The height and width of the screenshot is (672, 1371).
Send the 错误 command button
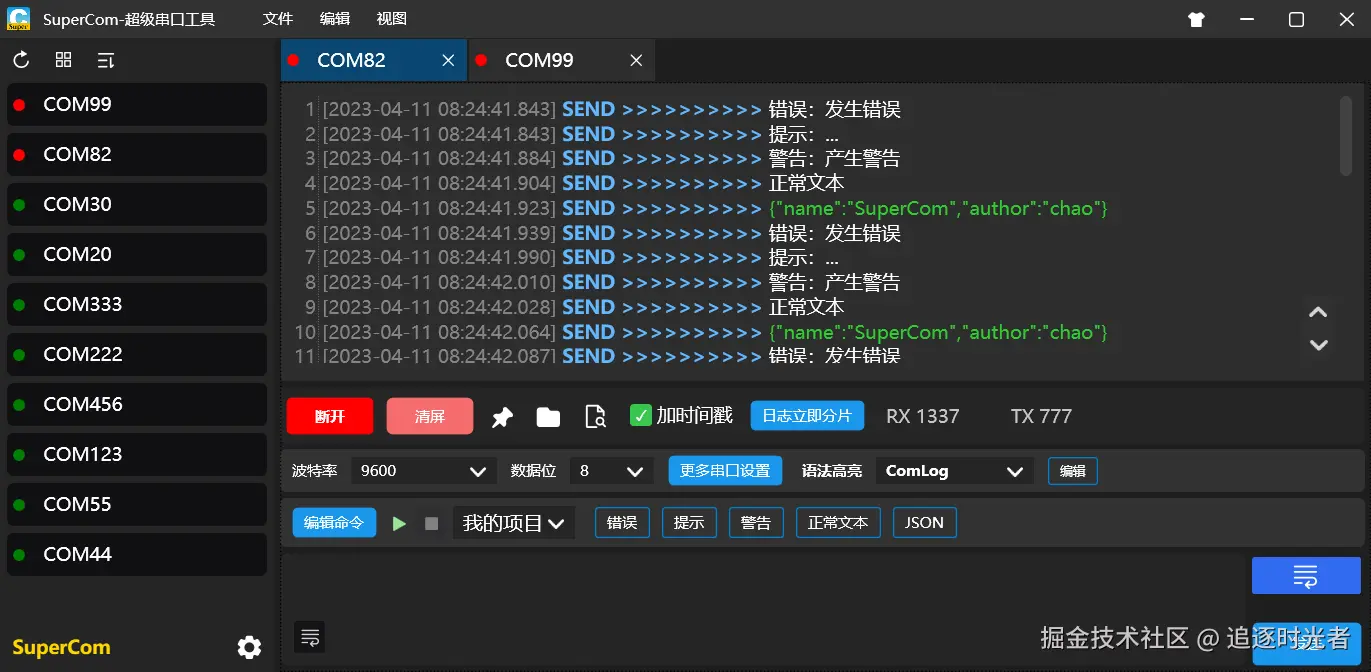coord(622,522)
